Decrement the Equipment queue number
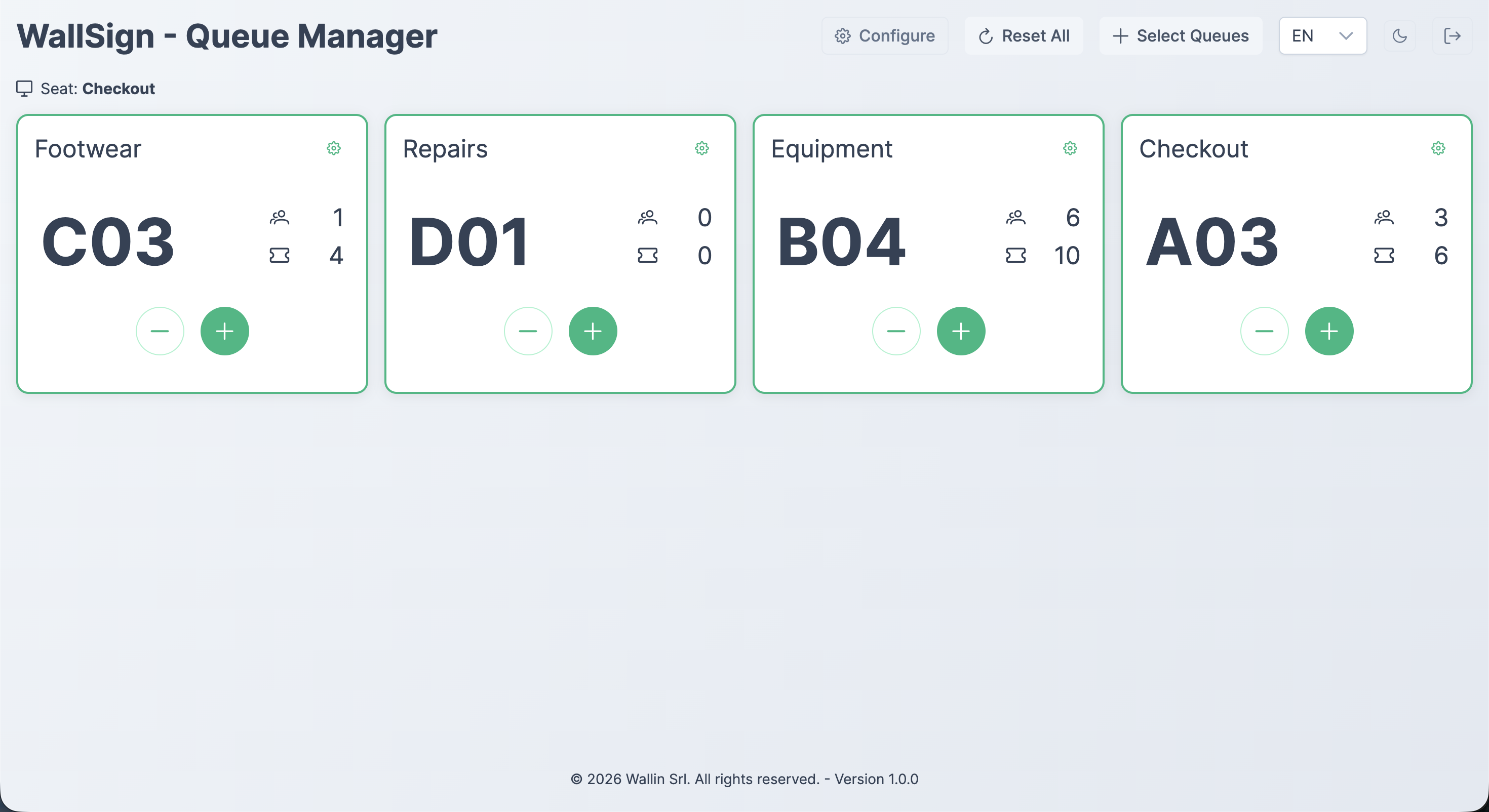 point(896,331)
